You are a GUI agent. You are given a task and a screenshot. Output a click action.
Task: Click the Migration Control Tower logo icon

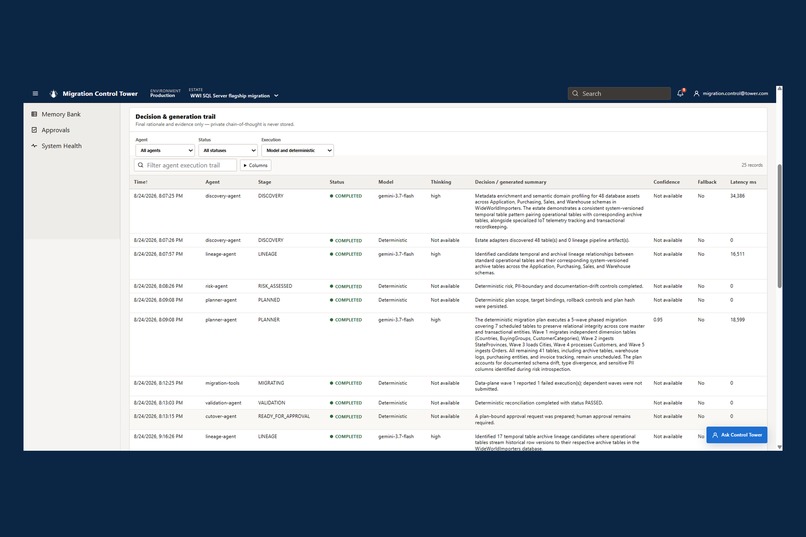53,94
